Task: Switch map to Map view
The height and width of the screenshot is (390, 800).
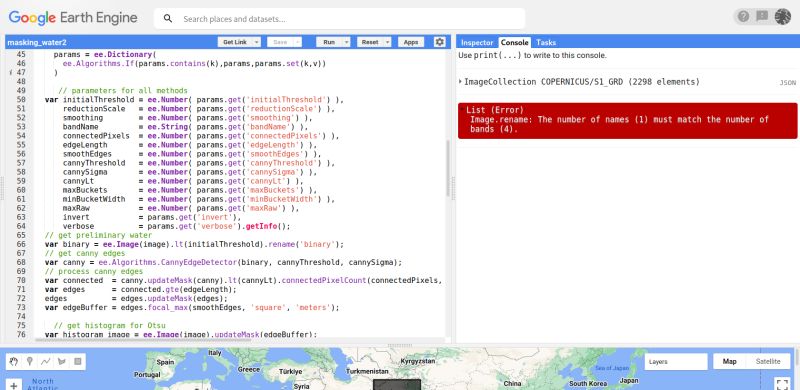Action: pos(730,361)
